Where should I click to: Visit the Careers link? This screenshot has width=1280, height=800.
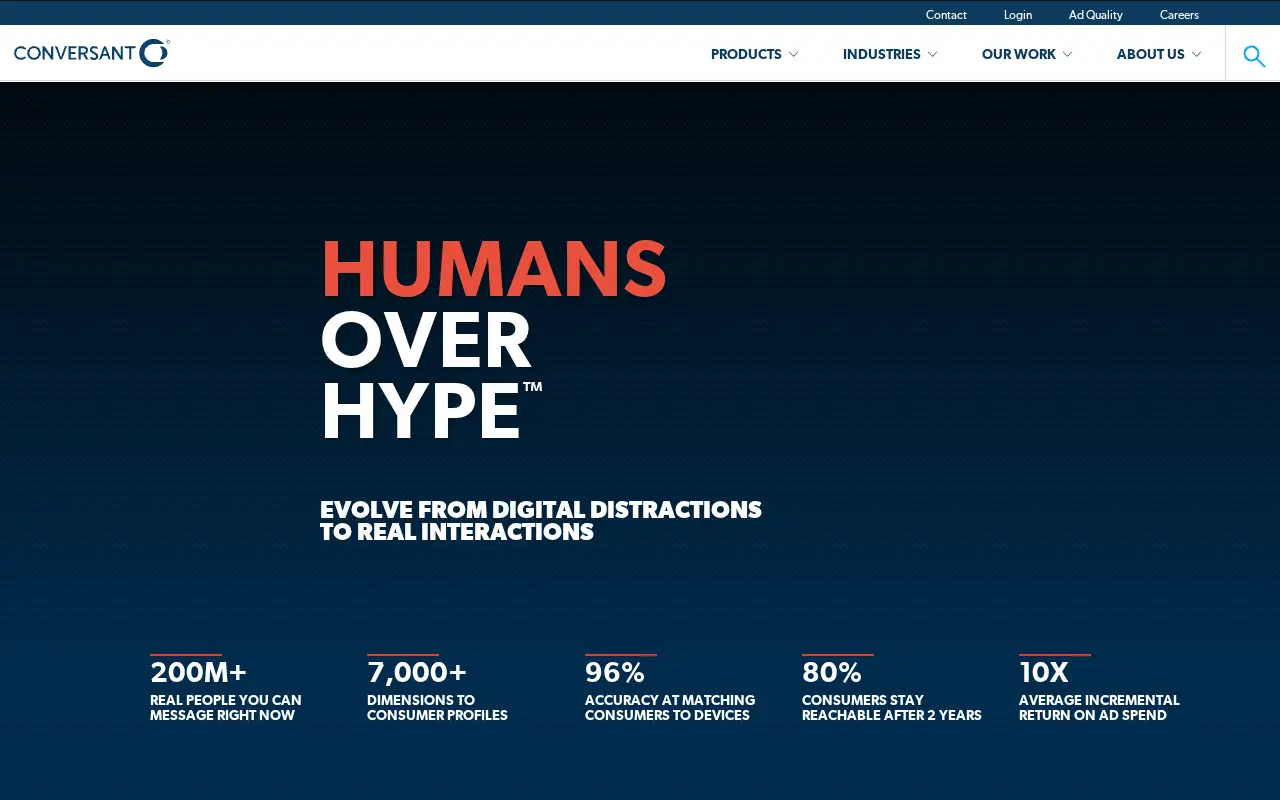click(x=1179, y=15)
